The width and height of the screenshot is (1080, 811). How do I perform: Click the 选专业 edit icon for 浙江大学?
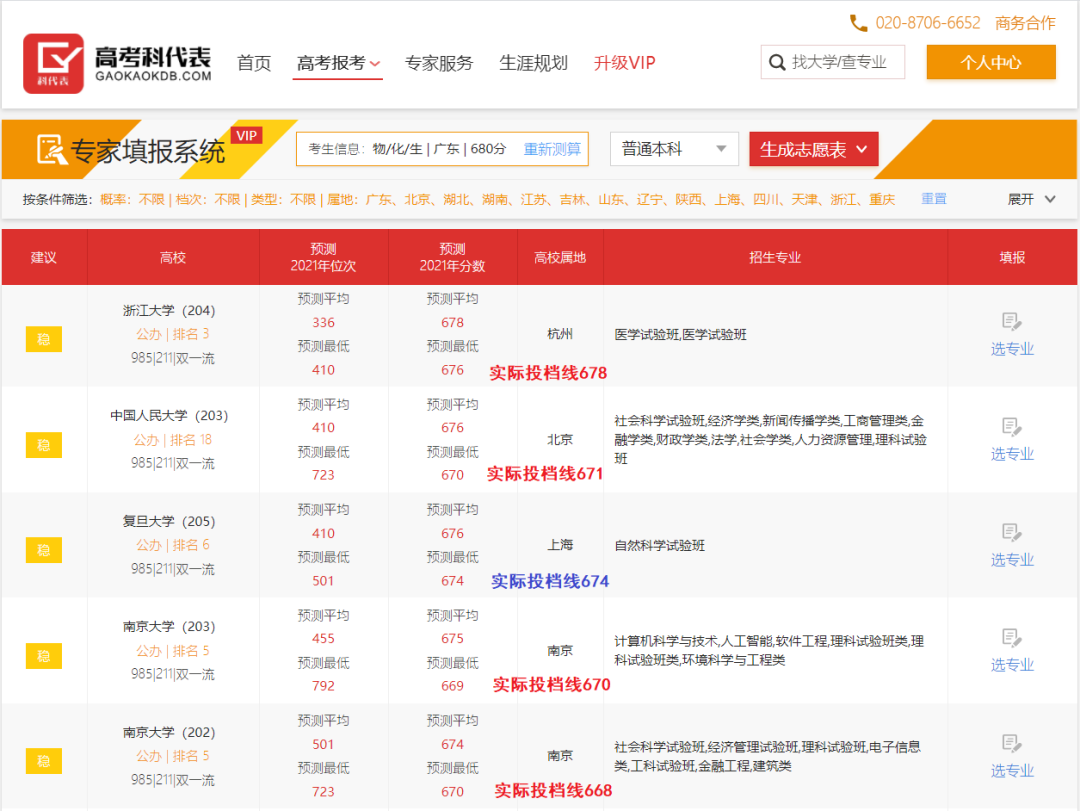click(1011, 322)
